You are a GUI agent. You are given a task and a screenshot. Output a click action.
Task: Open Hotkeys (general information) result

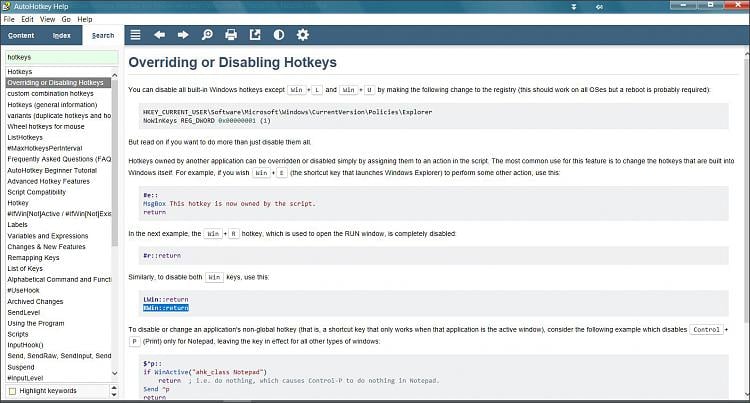point(52,105)
